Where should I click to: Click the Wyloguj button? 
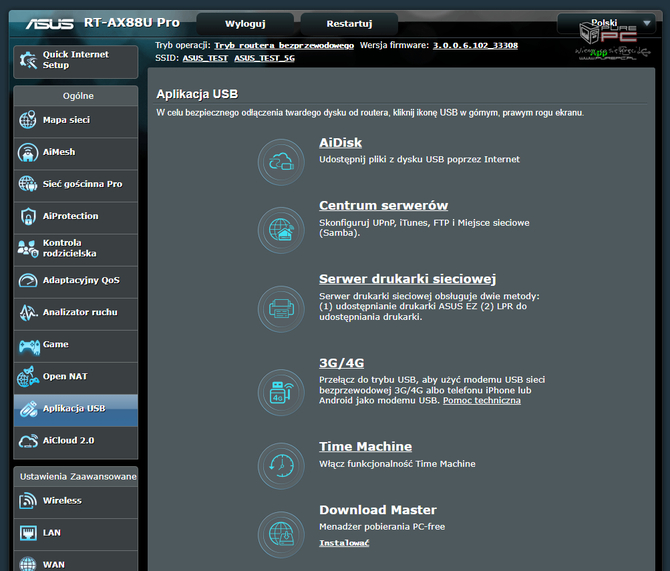245,24
